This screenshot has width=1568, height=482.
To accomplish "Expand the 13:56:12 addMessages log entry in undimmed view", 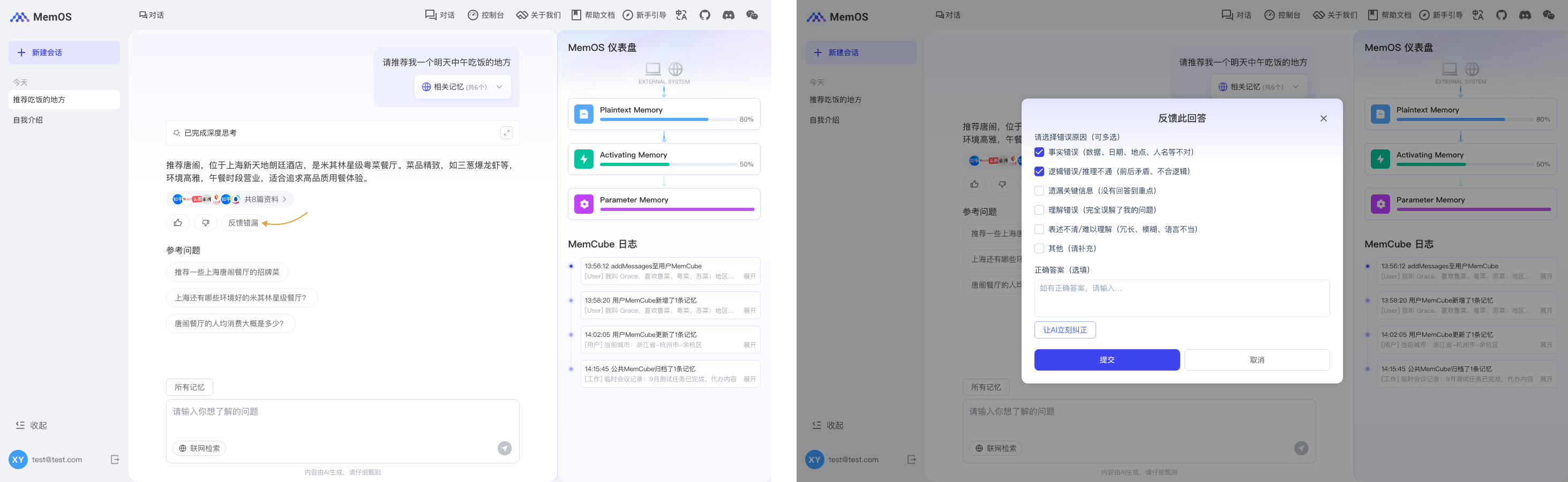I will click(749, 276).
